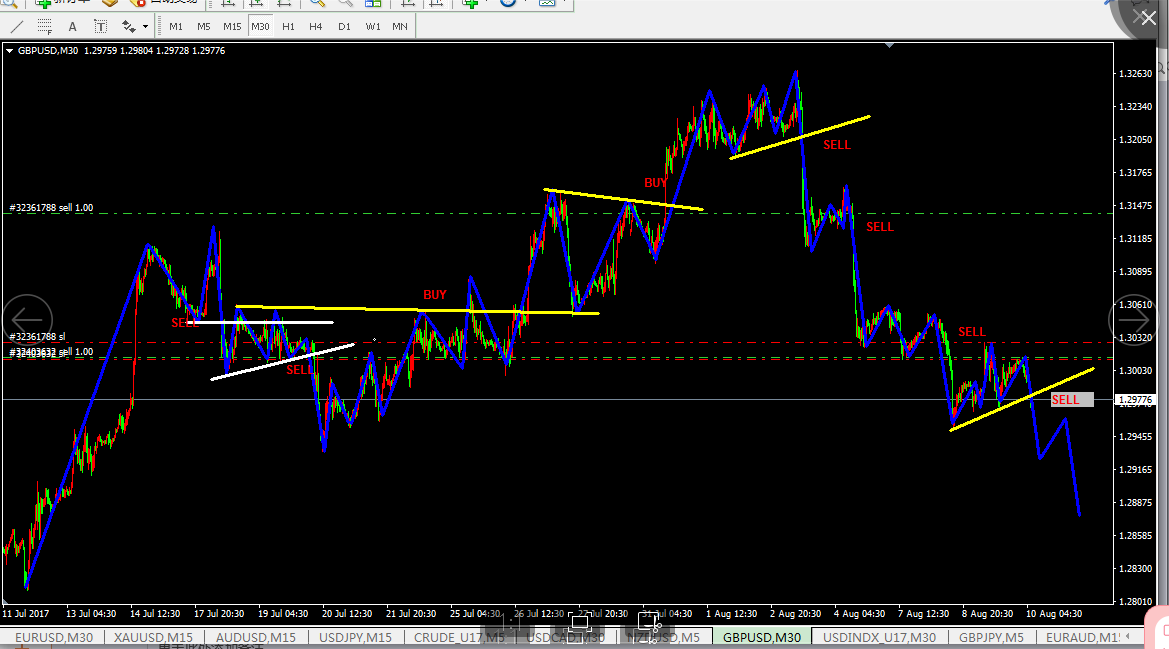Open the EURAUD chart tab
The image size is (1169, 649).
(1083, 638)
